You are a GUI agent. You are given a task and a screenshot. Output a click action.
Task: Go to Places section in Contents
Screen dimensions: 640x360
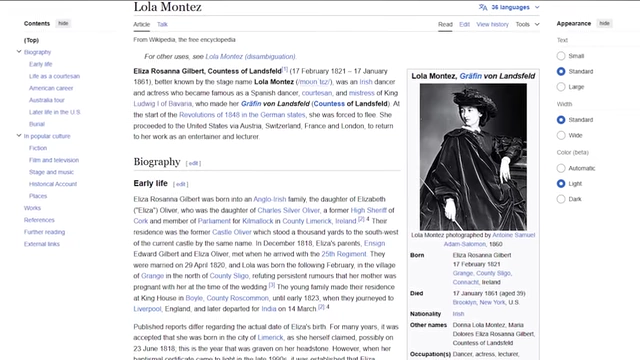(x=38, y=196)
